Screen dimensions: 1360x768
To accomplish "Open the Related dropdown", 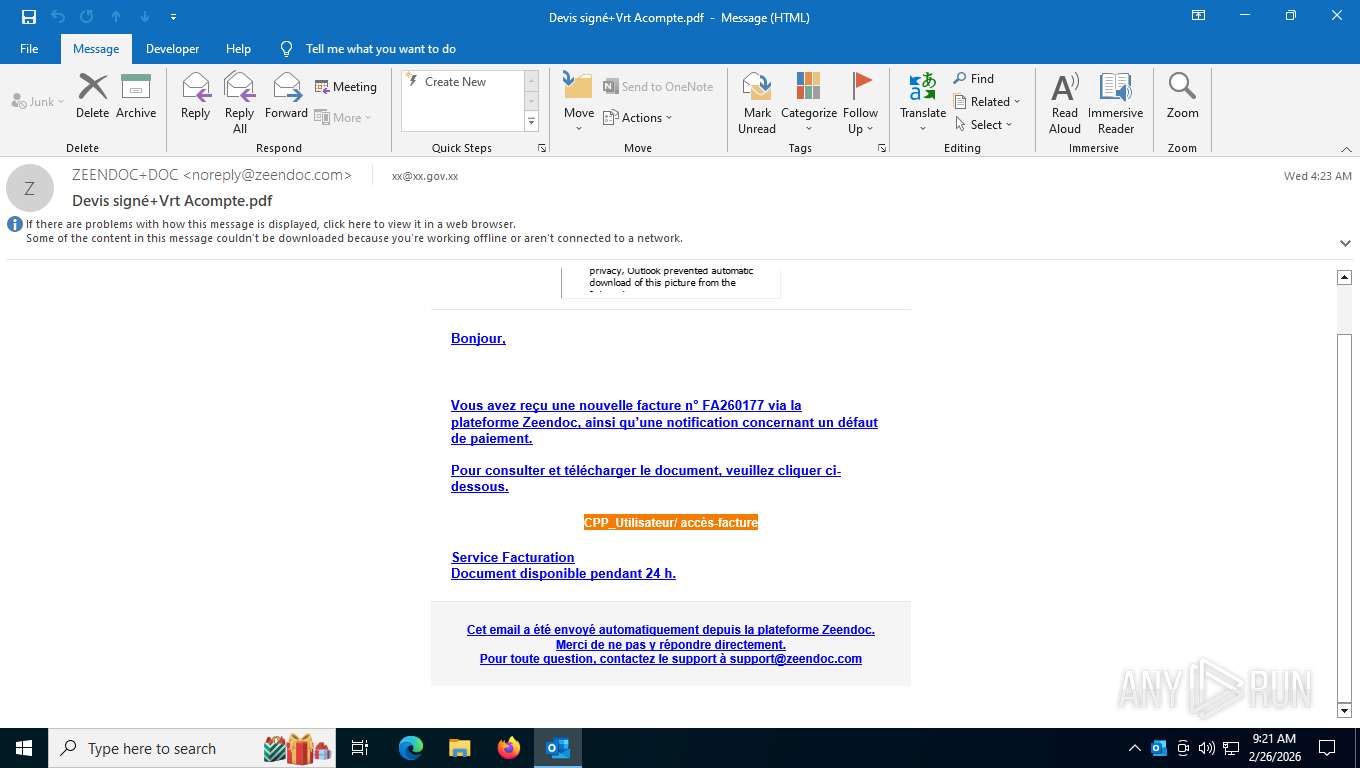I will (987, 102).
